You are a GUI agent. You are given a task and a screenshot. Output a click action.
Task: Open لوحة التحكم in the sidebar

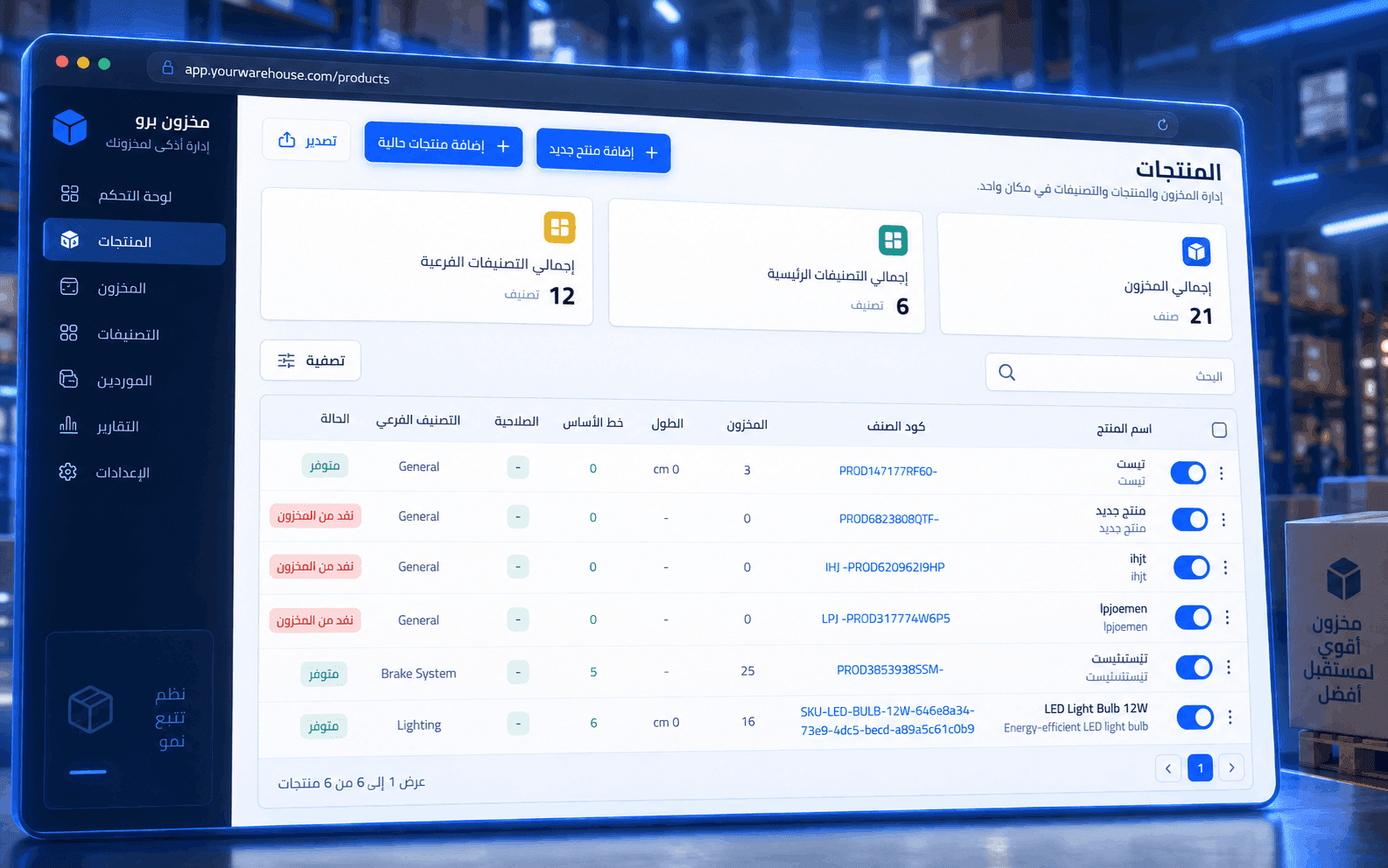tap(135, 194)
